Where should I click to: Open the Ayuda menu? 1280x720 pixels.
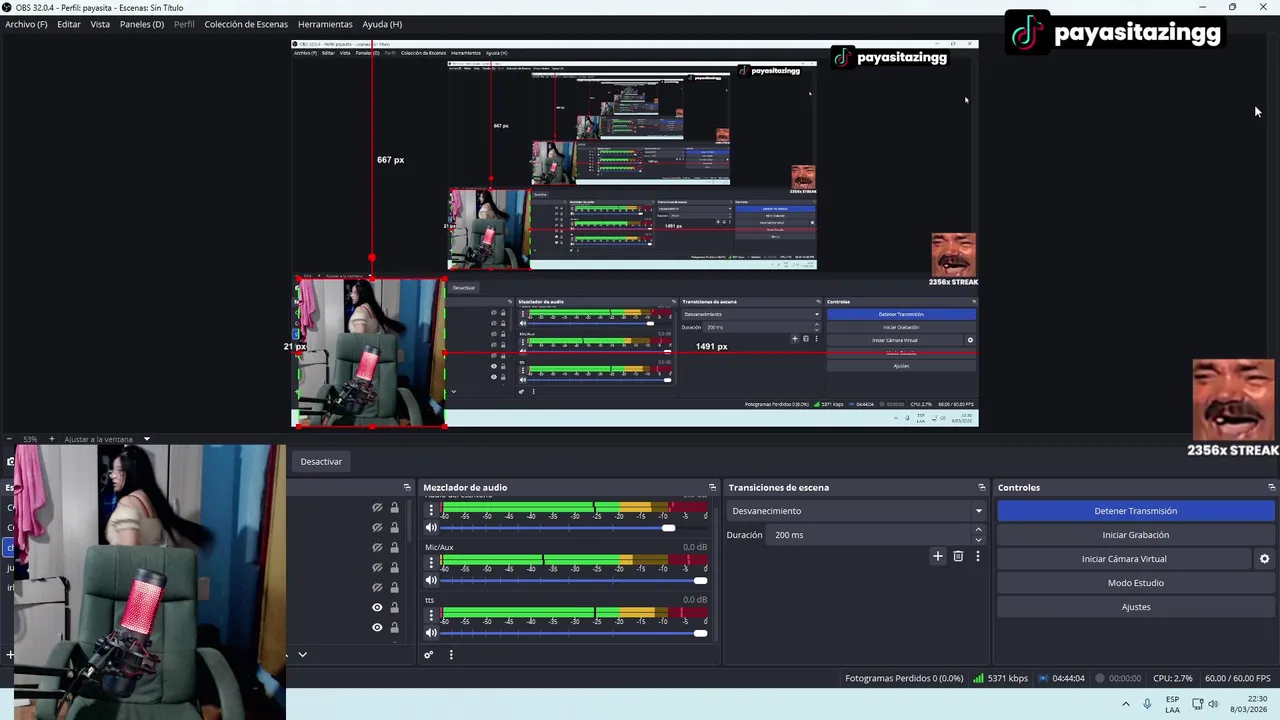382,24
